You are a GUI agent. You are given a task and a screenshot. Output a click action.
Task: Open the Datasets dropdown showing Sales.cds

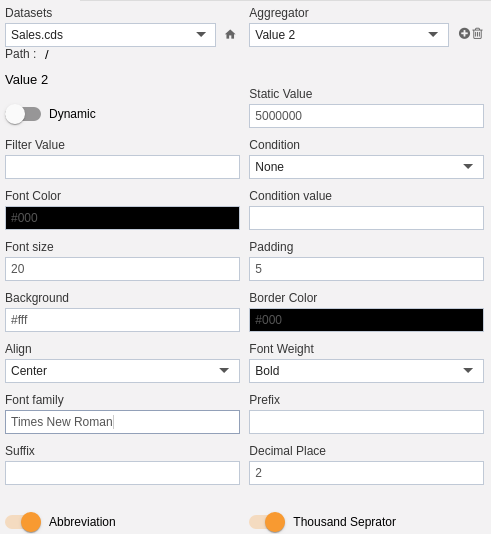(x=110, y=35)
